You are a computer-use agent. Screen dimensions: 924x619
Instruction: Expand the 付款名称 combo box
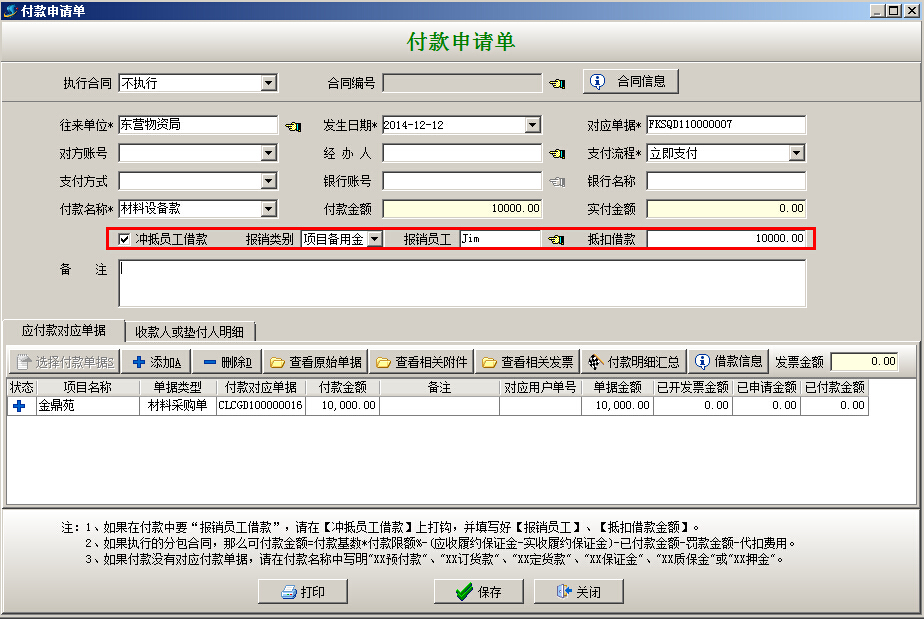[268, 209]
